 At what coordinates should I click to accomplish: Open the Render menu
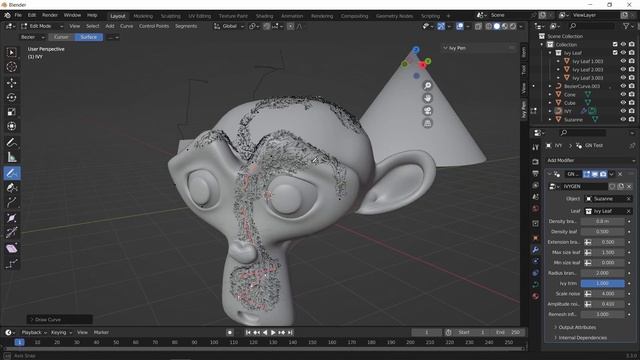(x=50, y=15)
